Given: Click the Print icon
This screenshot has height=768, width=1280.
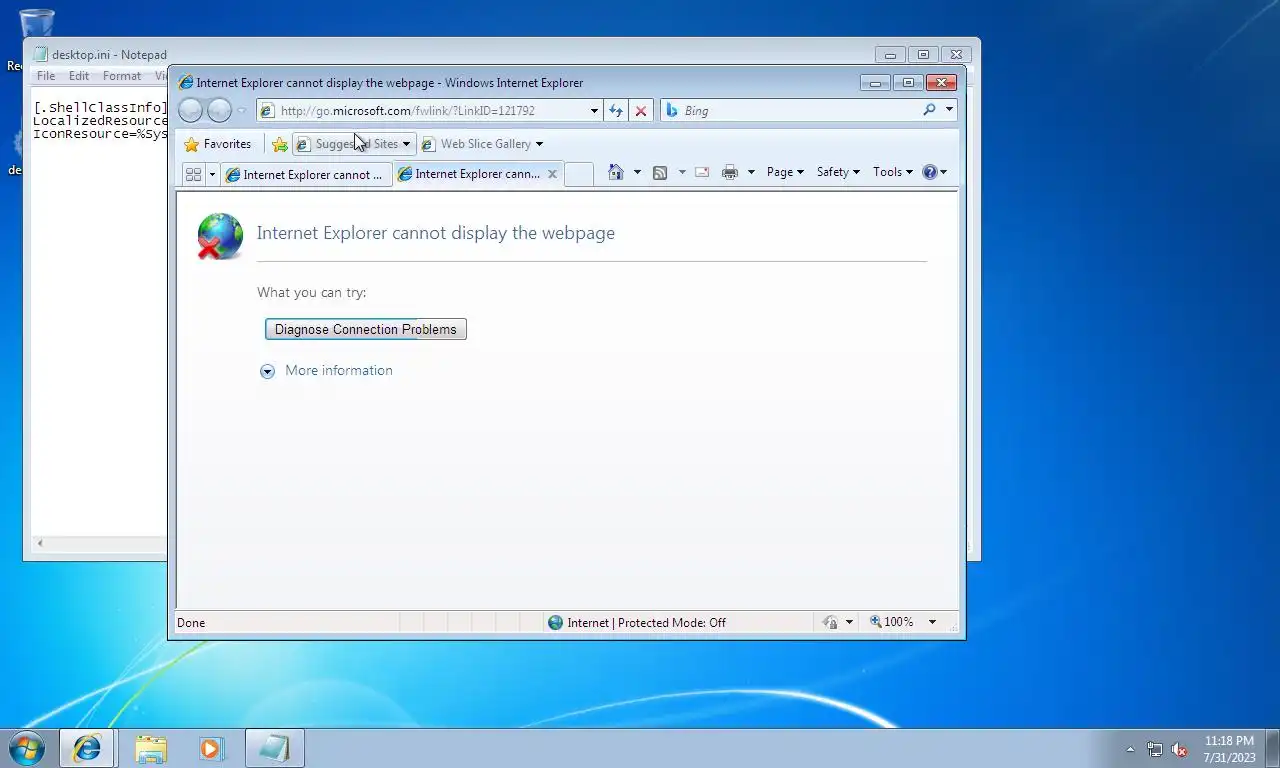Looking at the screenshot, I should pyautogui.click(x=730, y=172).
